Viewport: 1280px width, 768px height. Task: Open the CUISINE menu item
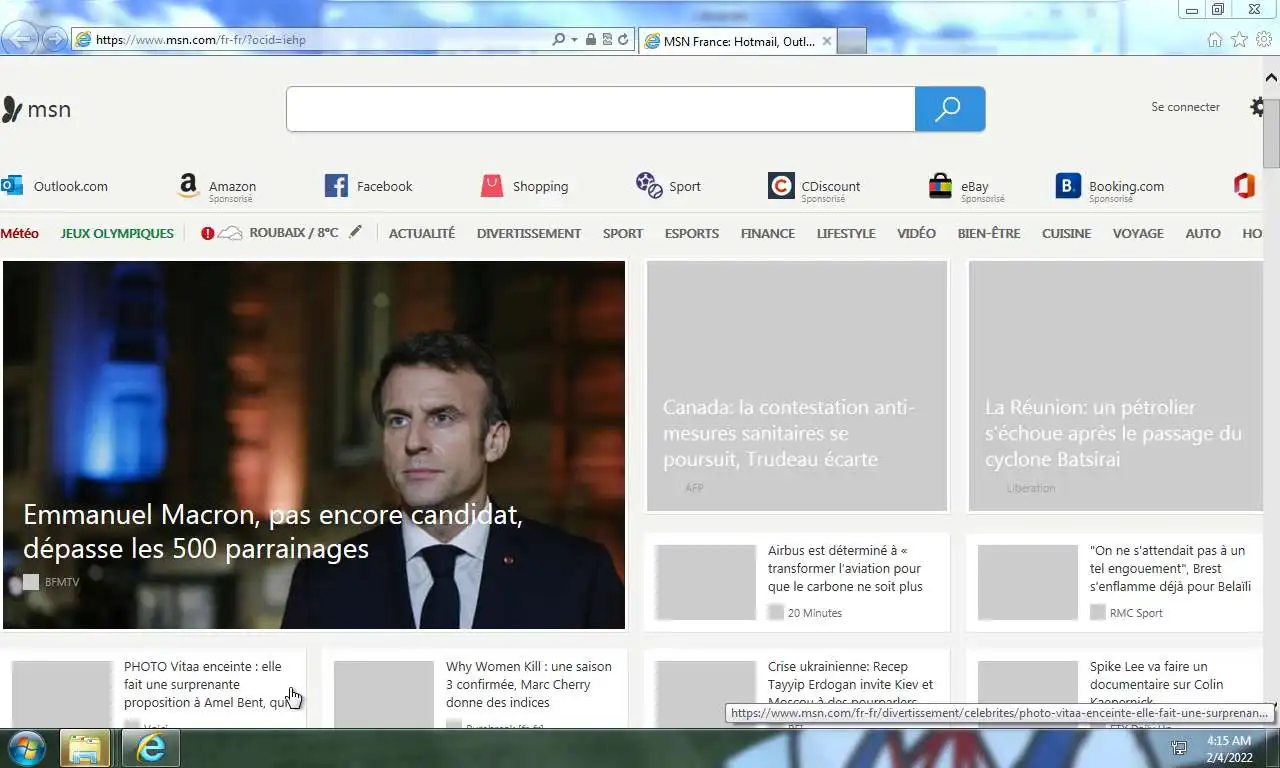click(x=1067, y=233)
